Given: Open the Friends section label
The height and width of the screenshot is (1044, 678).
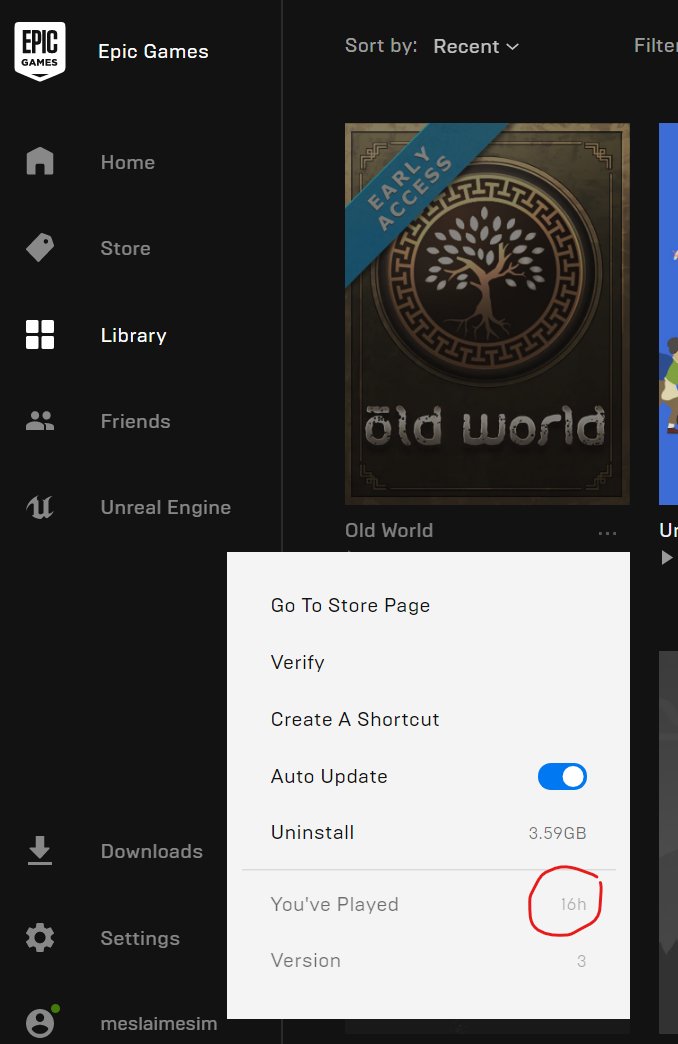Looking at the screenshot, I should [x=135, y=421].
